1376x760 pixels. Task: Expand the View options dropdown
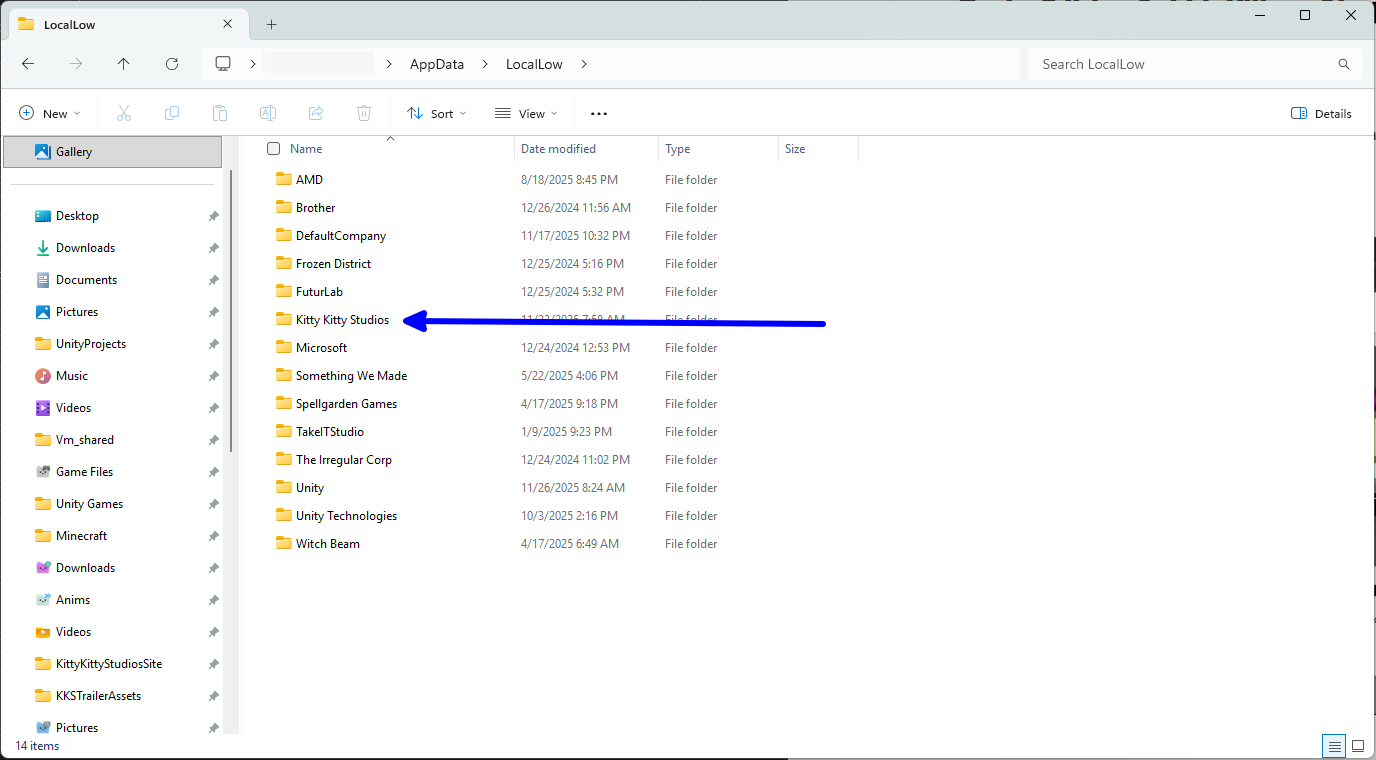coord(526,114)
